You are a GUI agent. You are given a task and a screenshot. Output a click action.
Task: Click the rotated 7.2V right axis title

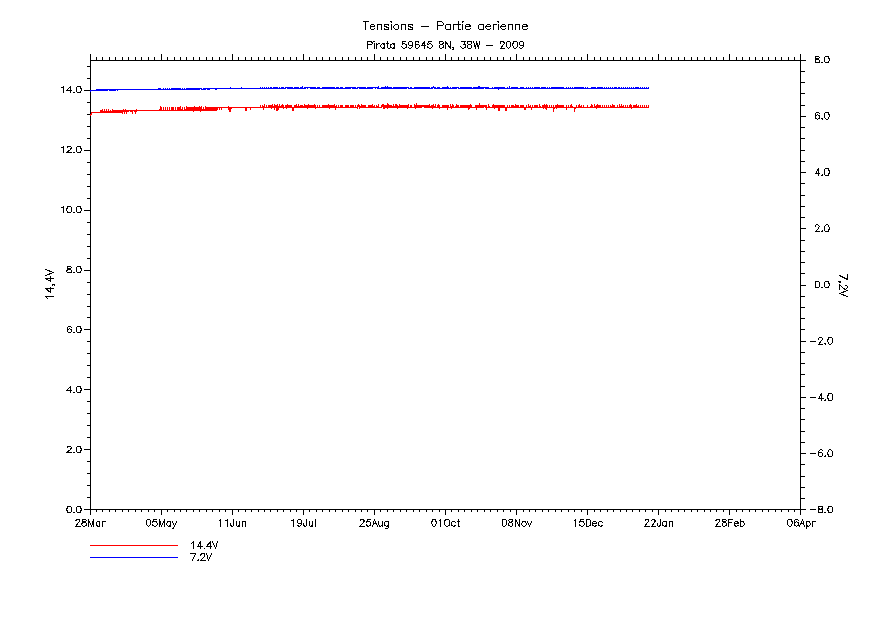(842, 285)
